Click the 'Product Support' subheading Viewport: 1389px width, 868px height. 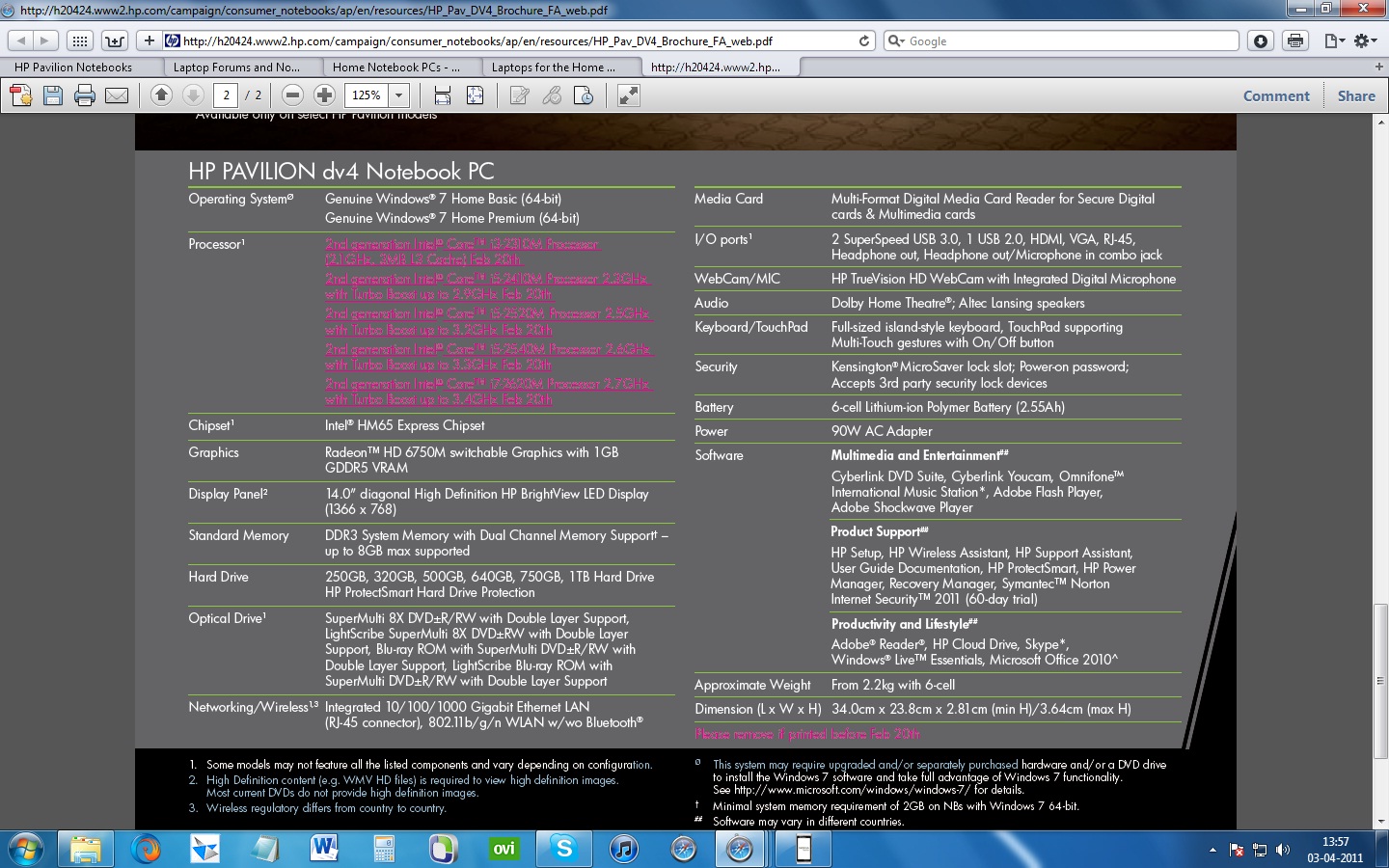[x=879, y=531]
